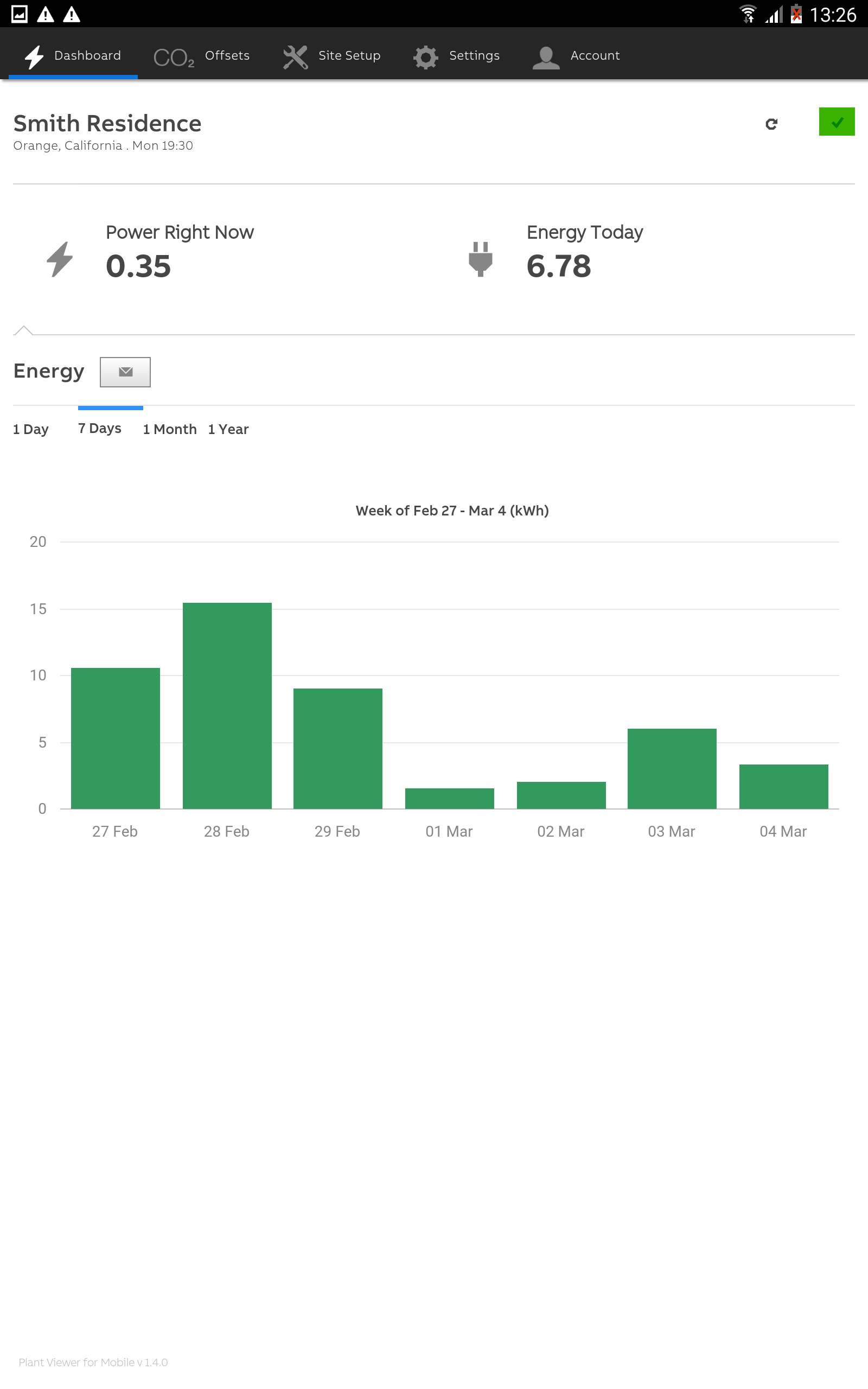
Task: Tap the battery status icon
Action: coord(796,14)
